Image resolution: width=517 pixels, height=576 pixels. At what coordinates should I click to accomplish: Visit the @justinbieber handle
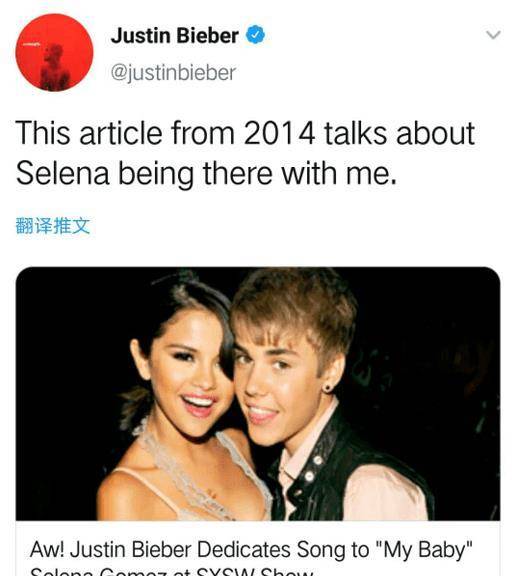tap(173, 73)
